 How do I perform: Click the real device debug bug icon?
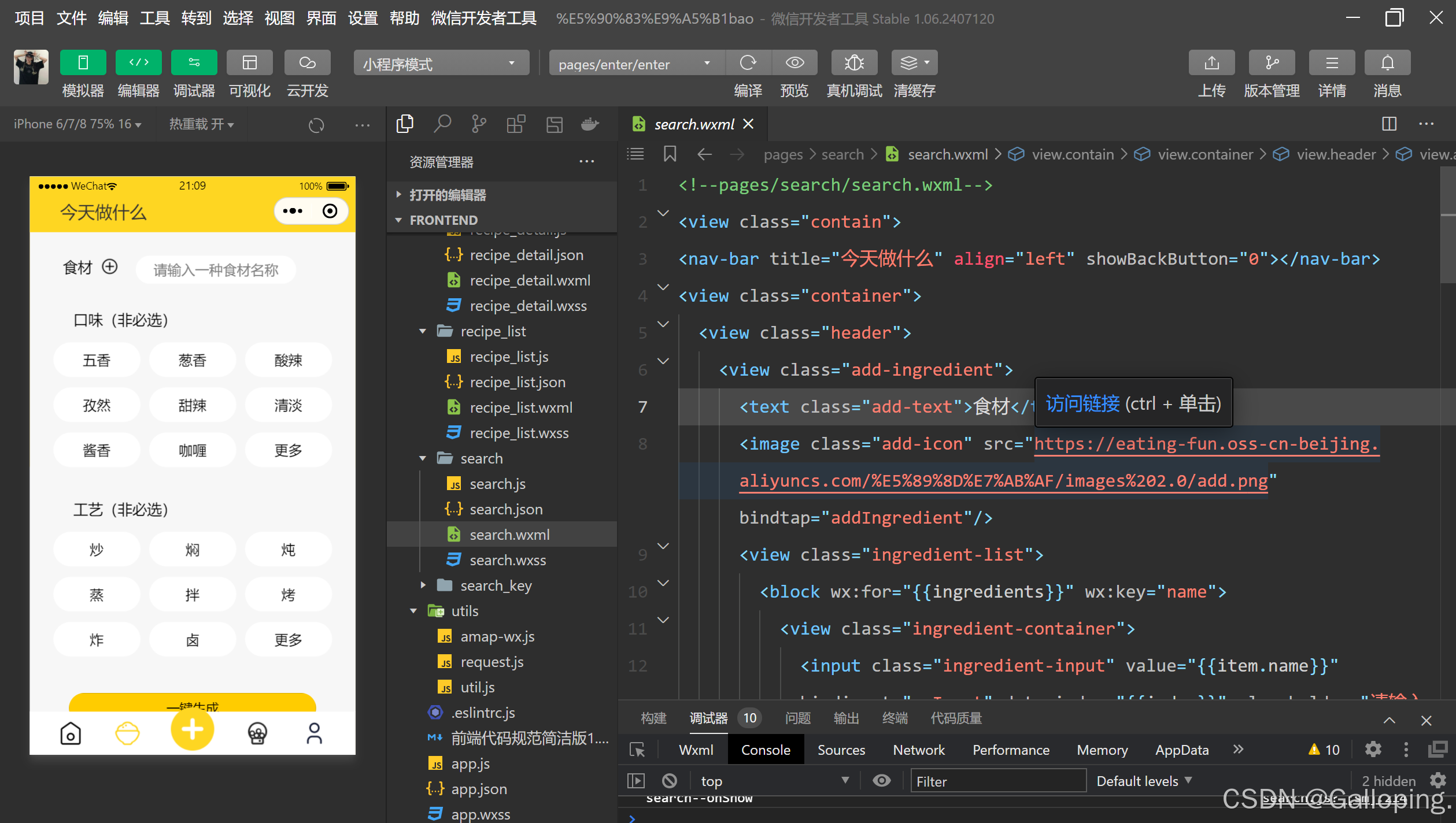(854, 62)
